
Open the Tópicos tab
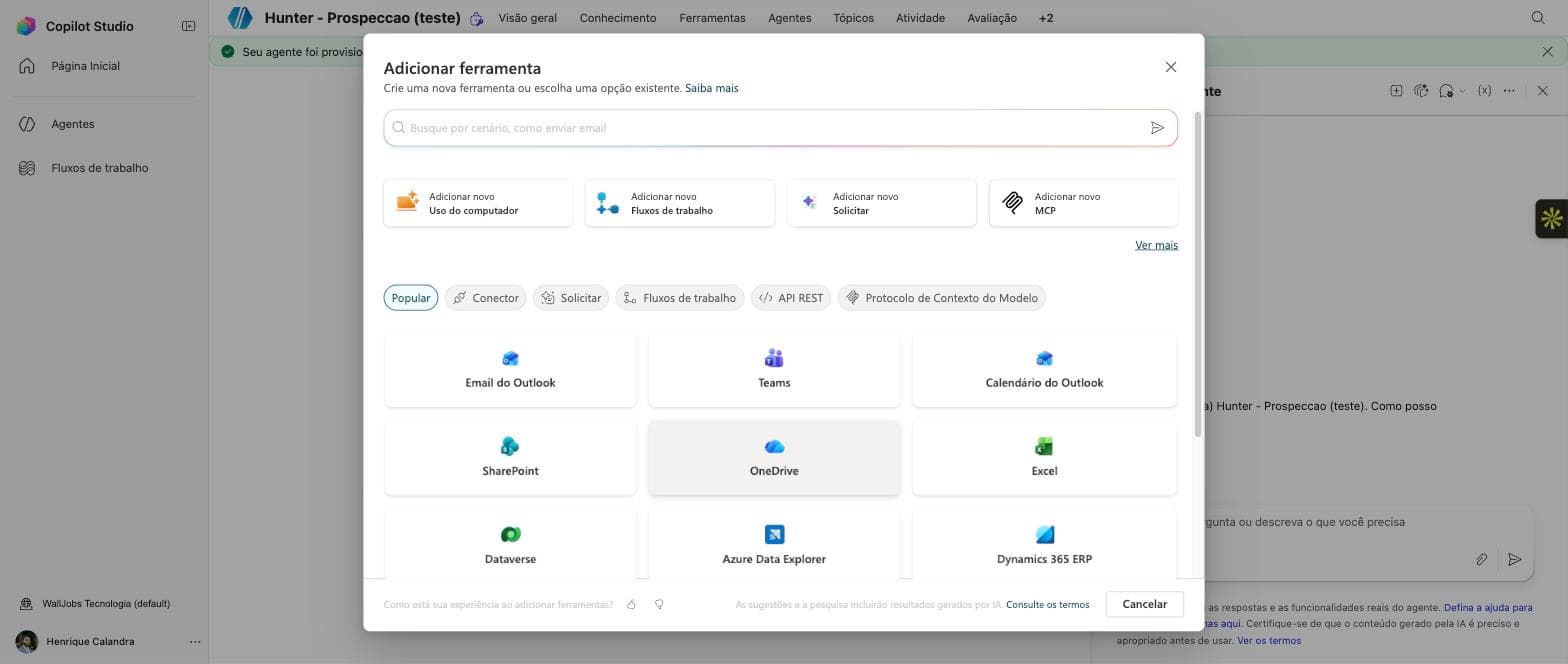[x=853, y=18]
